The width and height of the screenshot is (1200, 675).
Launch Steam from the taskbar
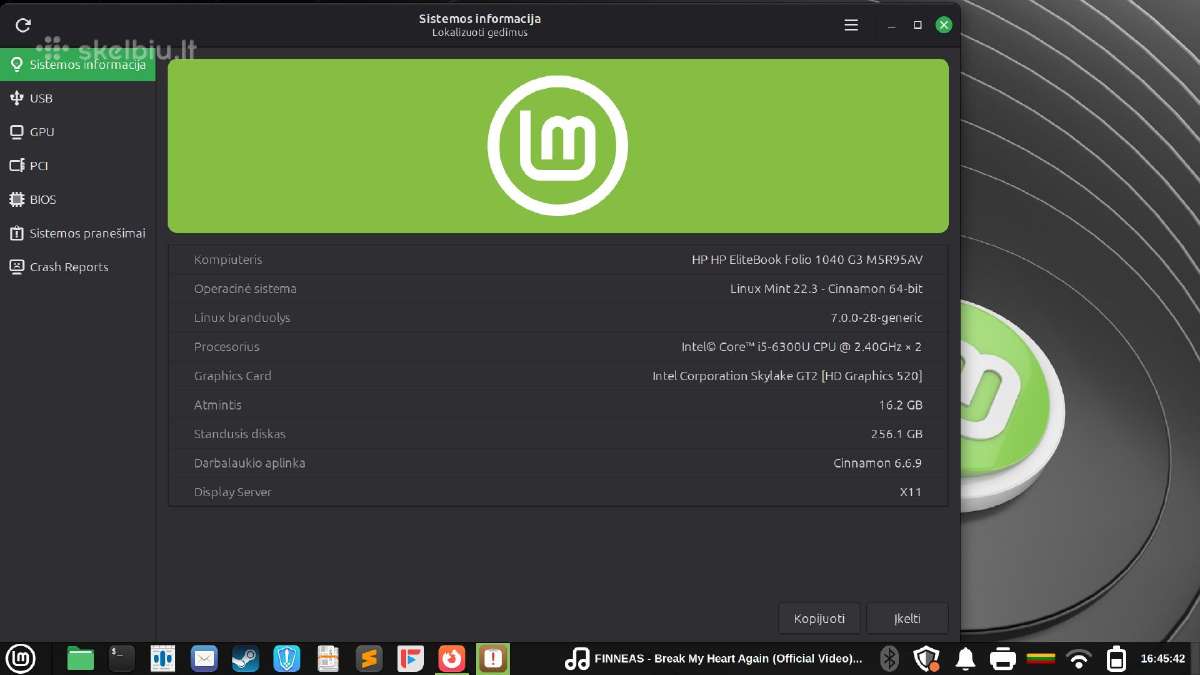click(x=245, y=658)
